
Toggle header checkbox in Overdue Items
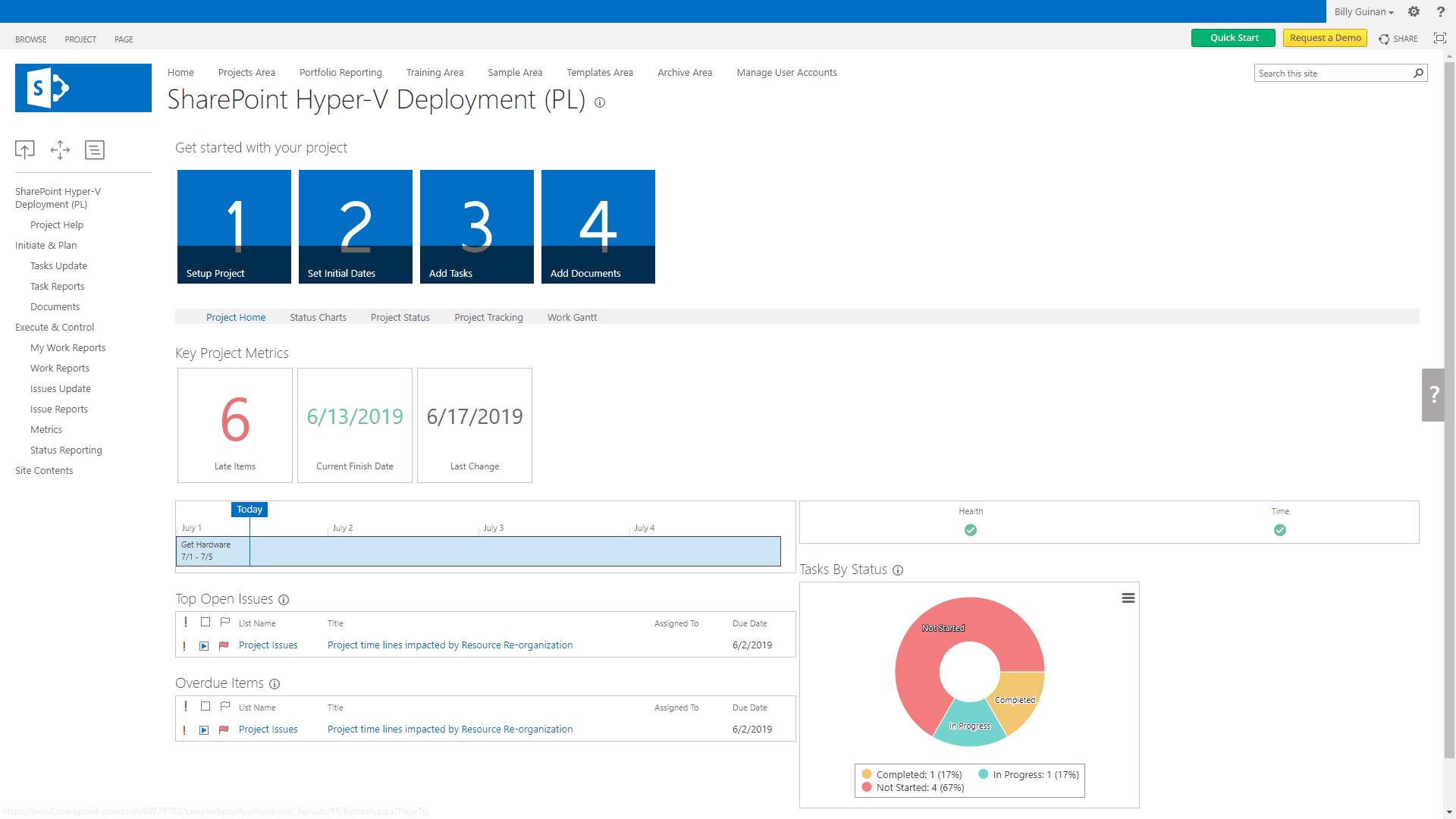206,706
